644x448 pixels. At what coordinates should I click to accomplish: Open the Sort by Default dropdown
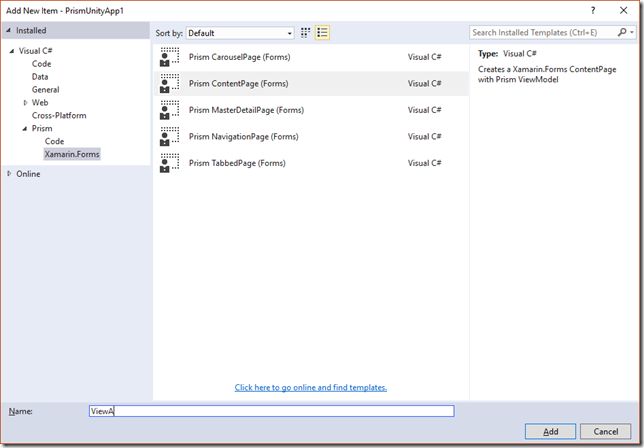click(x=240, y=33)
